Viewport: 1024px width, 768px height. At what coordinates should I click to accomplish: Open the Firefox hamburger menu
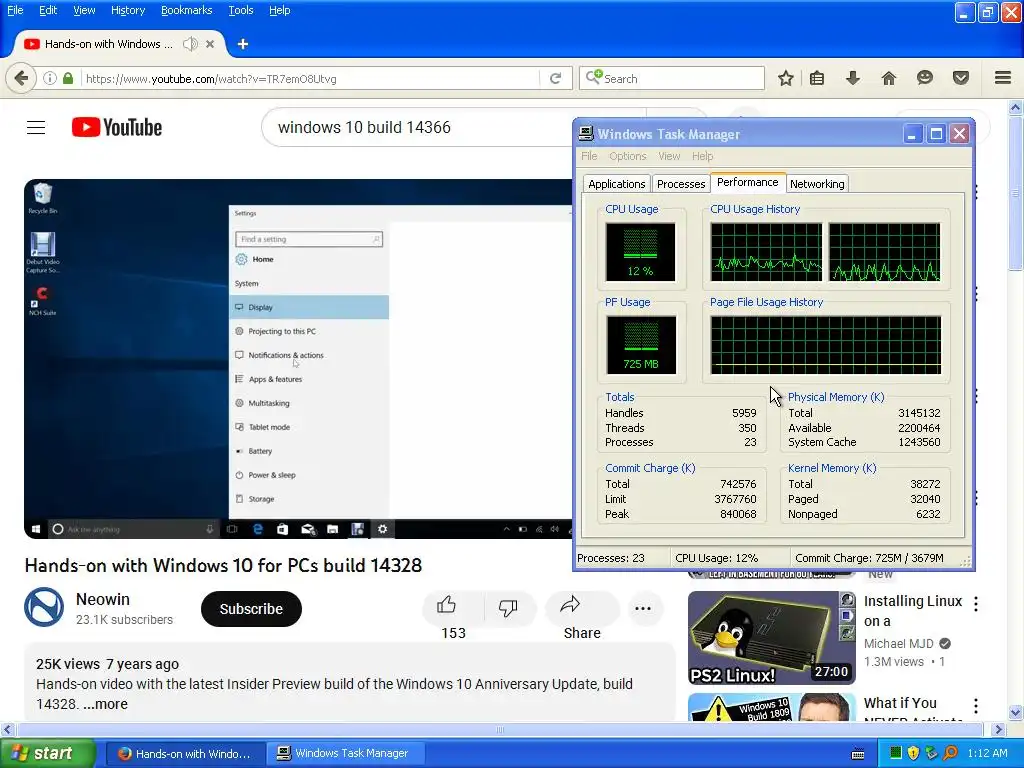click(x=1003, y=78)
